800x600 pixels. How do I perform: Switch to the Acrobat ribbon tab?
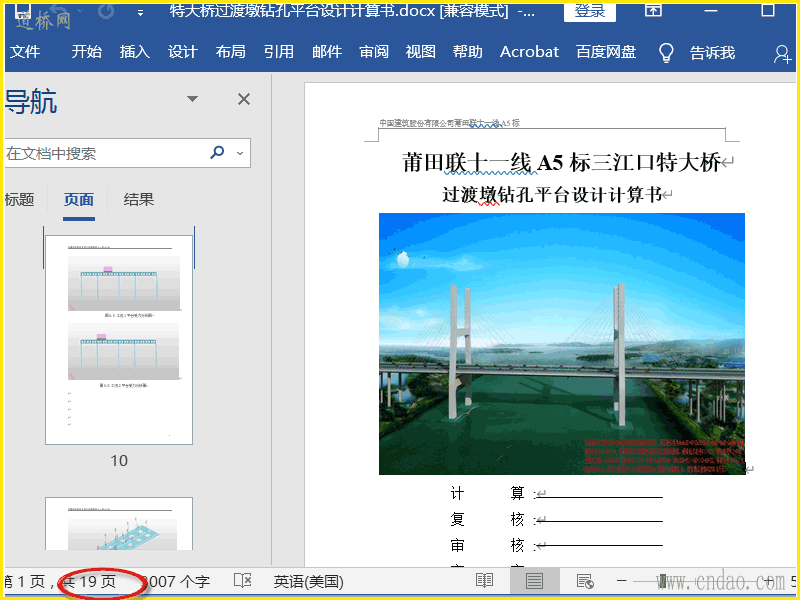coord(529,52)
